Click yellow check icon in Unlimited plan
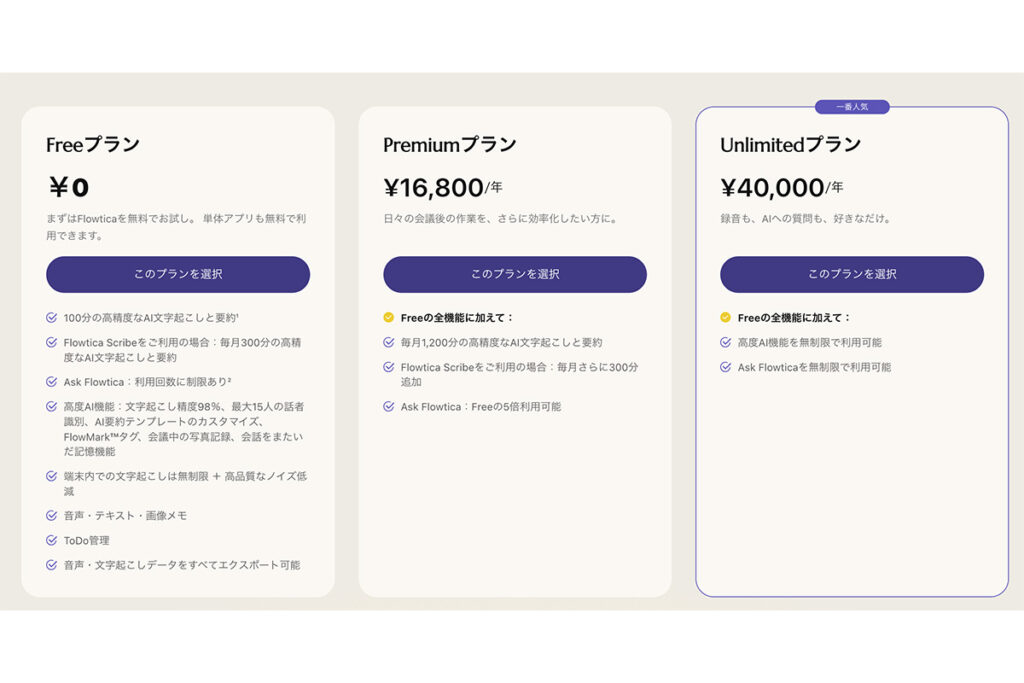This screenshot has width=1024, height=683. pyautogui.click(x=726, y=317)
